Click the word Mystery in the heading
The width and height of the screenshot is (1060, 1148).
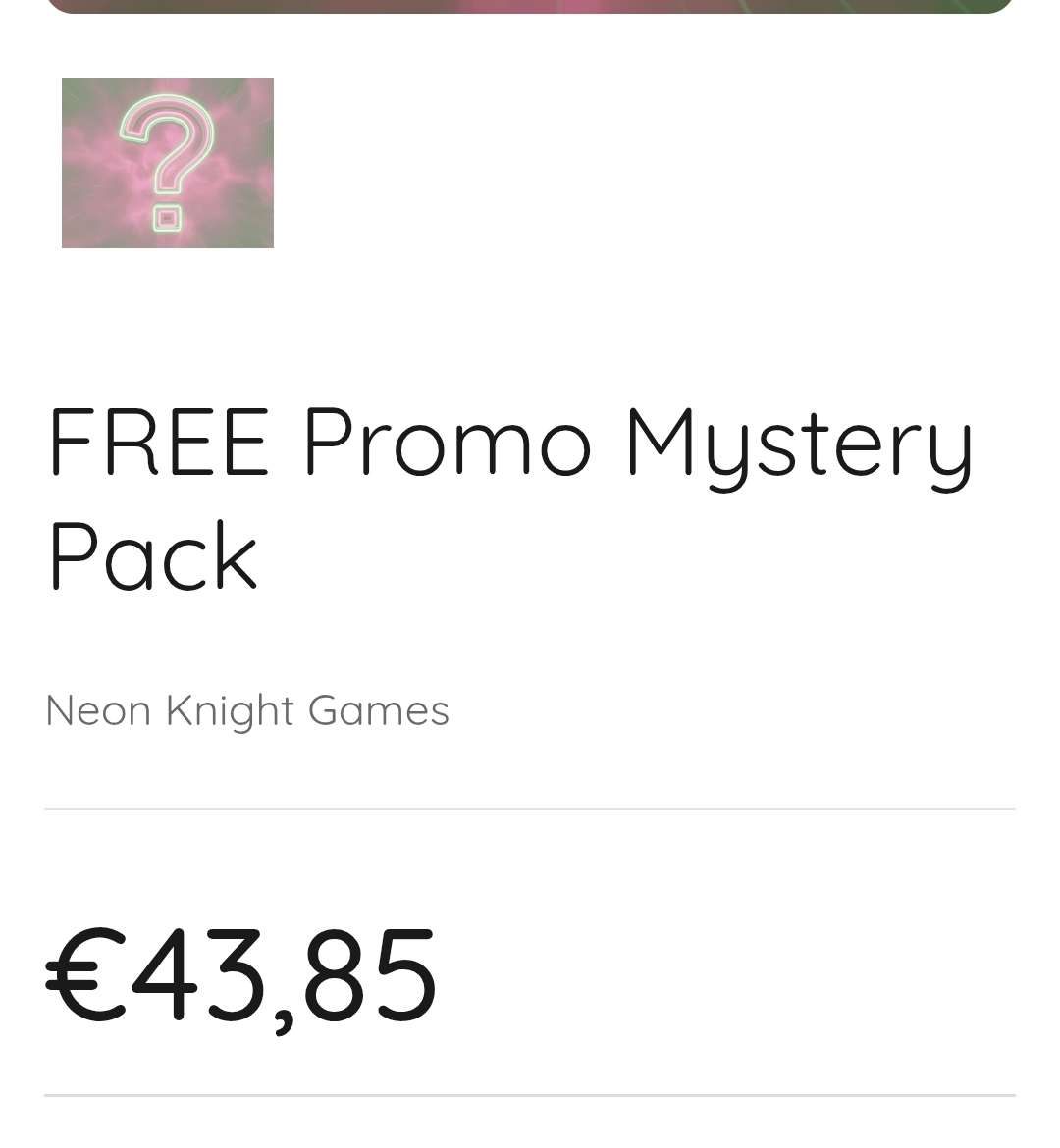click(x=801, y=448)
